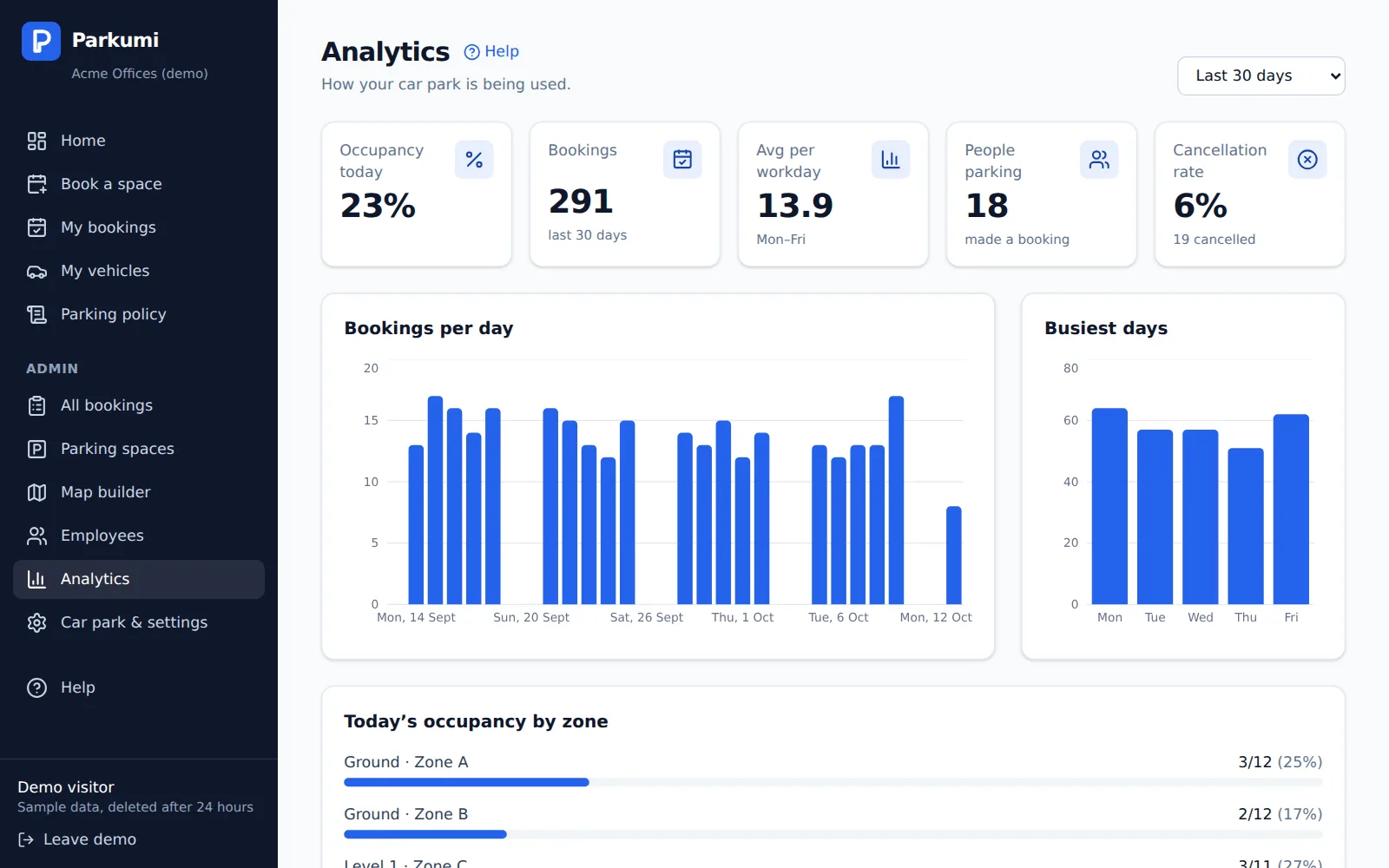
Task: Click the Leave demo link
Action: pyautogui.click(x=77, y=839)
